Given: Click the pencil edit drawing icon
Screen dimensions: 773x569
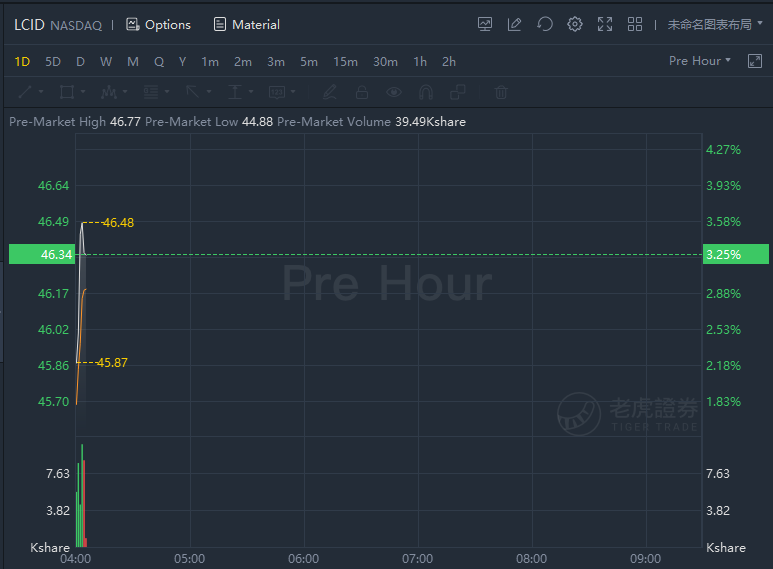Looking at the screenshot, I should coord(330,92).
